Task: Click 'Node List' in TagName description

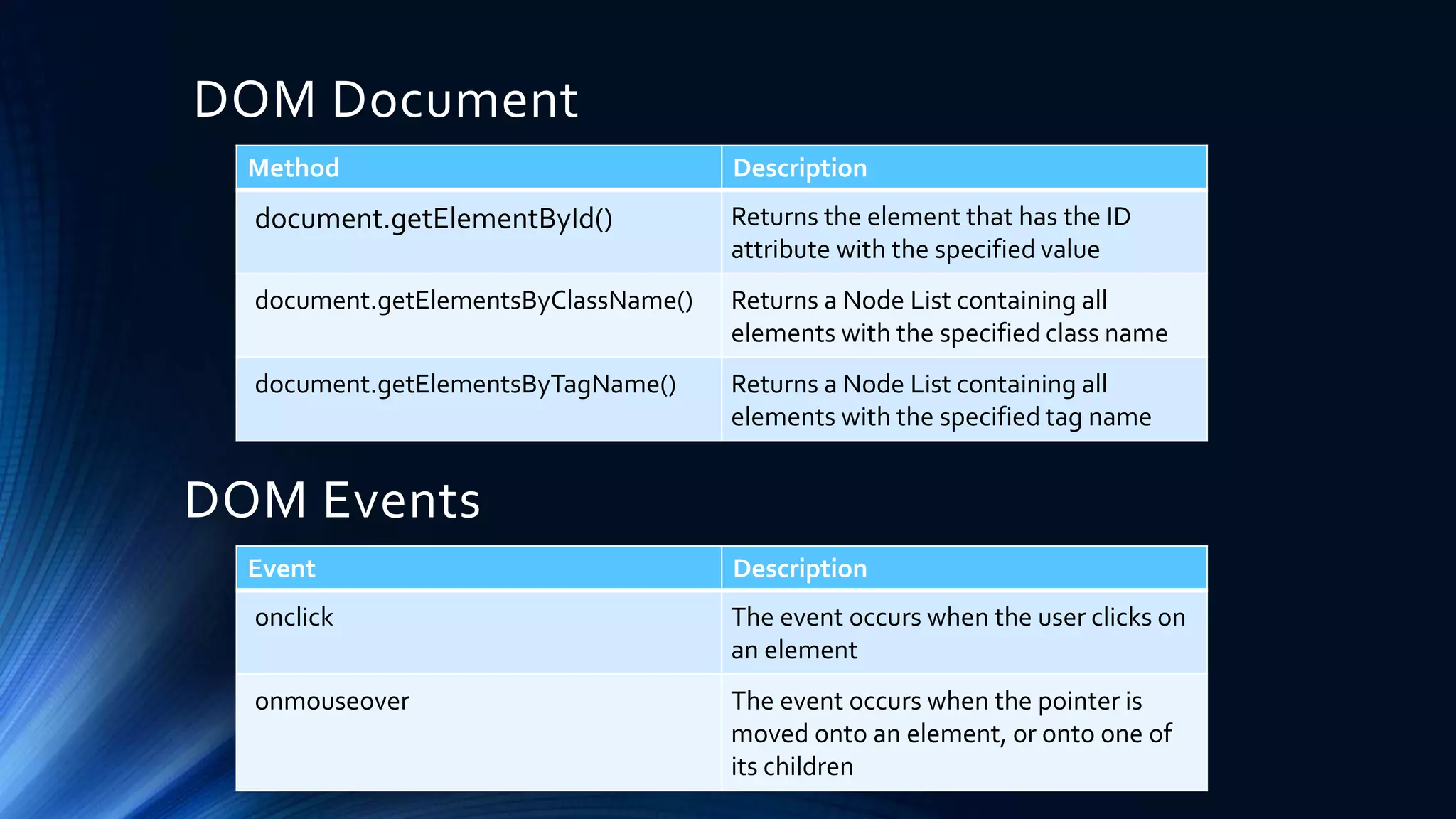Action: (x=896, y=385)
